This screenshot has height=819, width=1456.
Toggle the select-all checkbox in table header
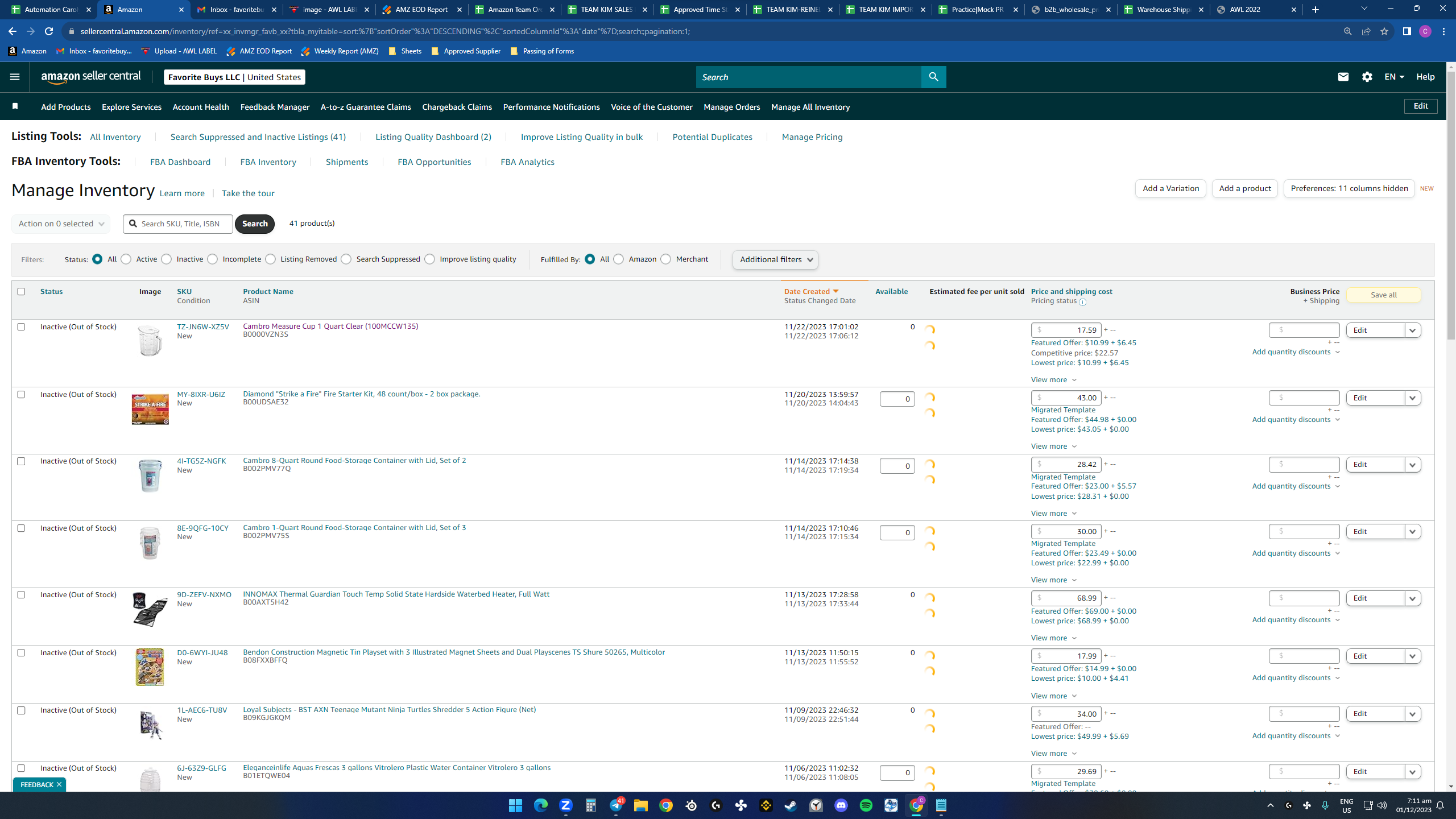[x=21, y=291]
